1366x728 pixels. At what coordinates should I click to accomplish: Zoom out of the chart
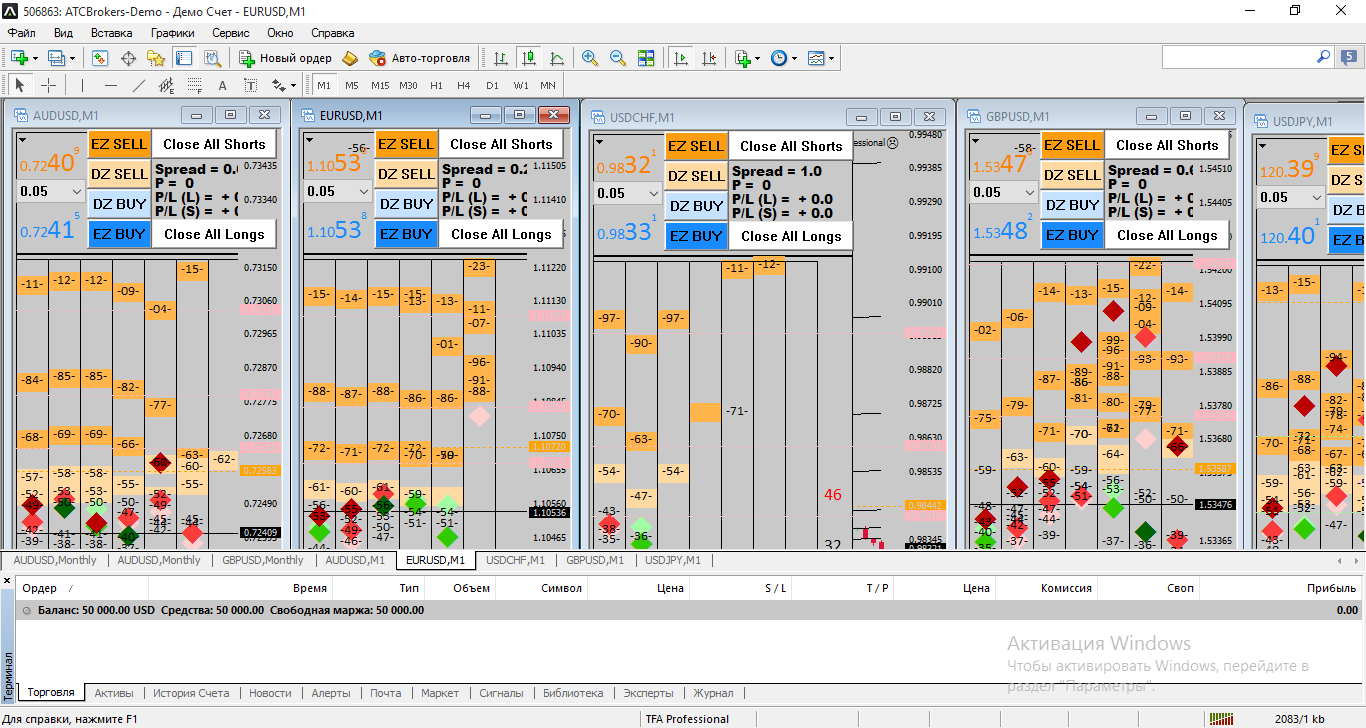click(618, 58)
